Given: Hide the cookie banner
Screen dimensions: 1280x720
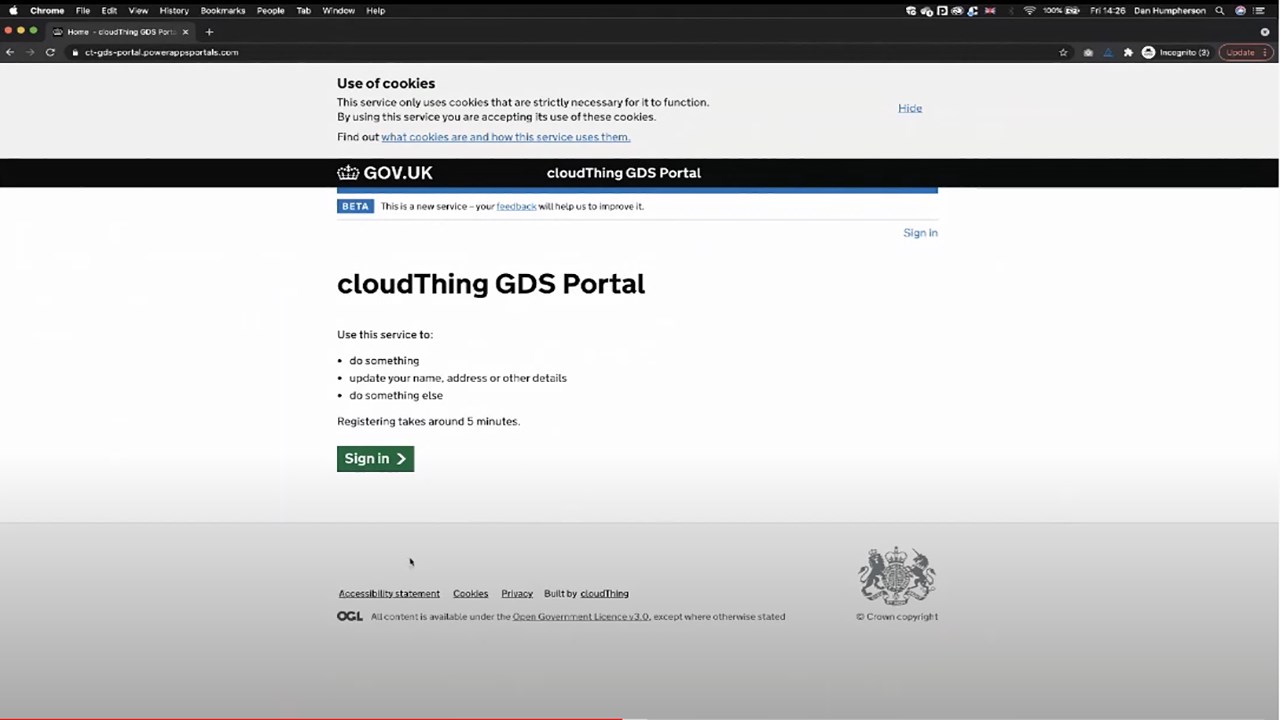Looking at the screenshot, I should tap(910, 108).
